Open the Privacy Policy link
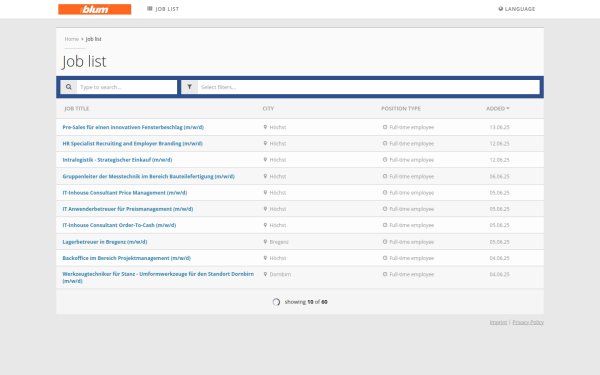Image resolution: width=600 pixels, height=375 pixels. (x=528, y=323)
